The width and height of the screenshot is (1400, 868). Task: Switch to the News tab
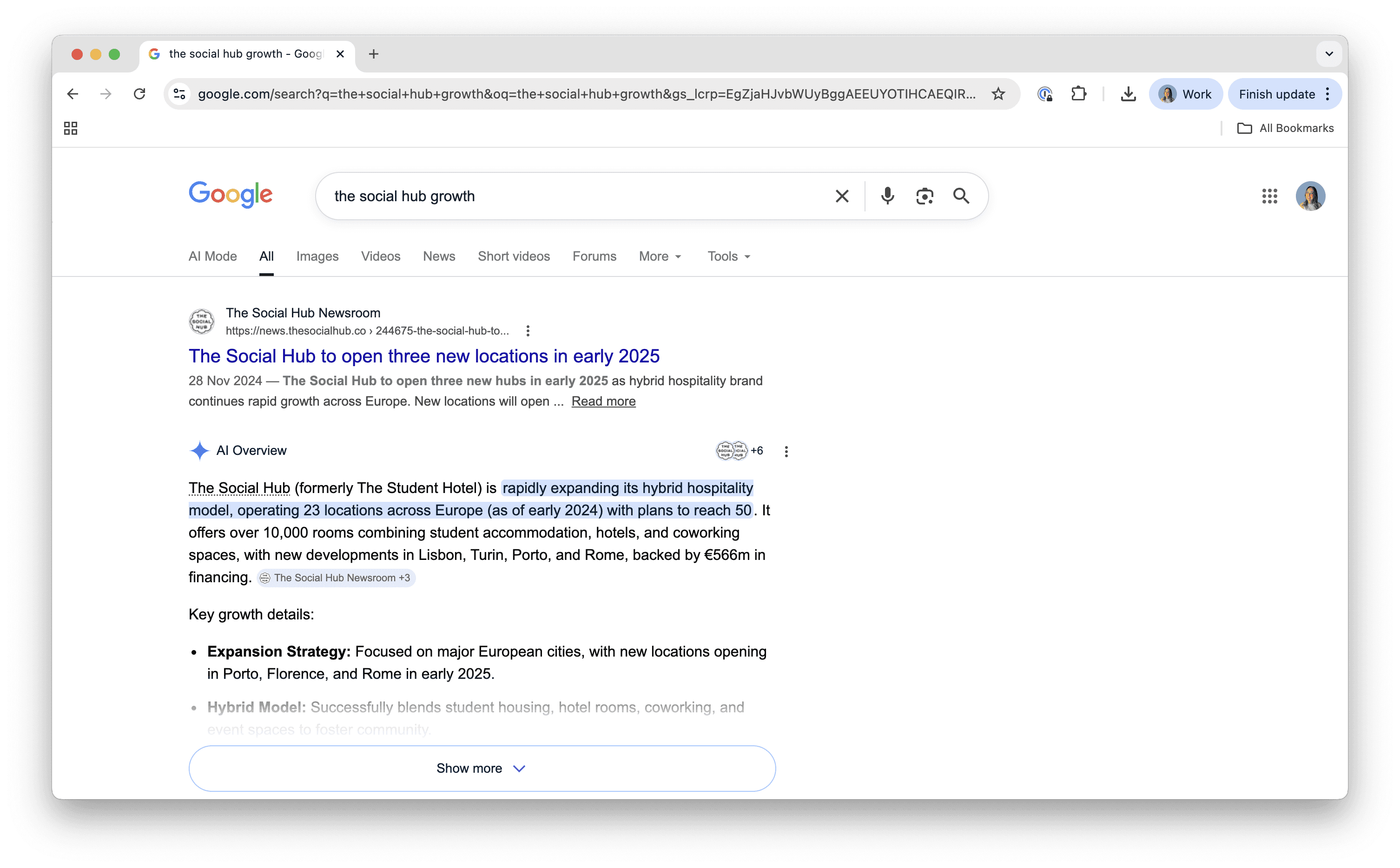pos(439,256)
